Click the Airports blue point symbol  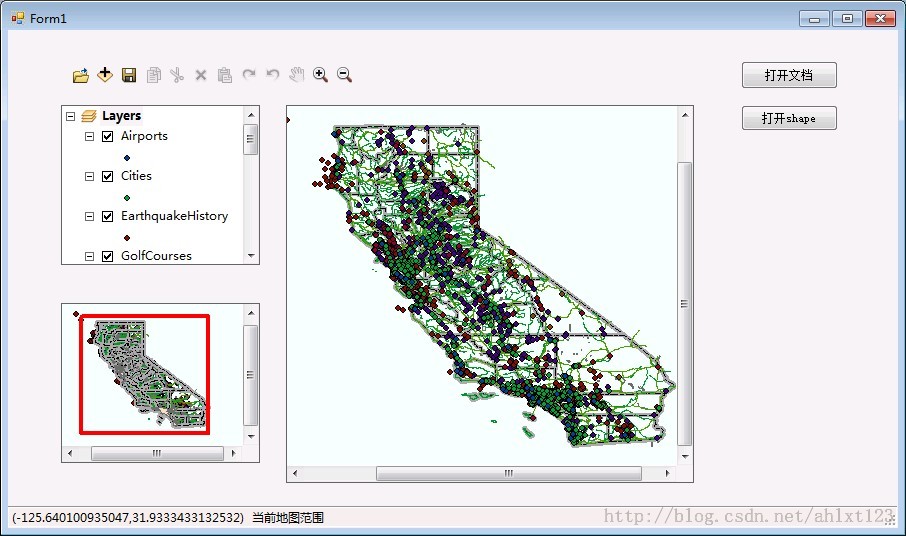[127, 158]
